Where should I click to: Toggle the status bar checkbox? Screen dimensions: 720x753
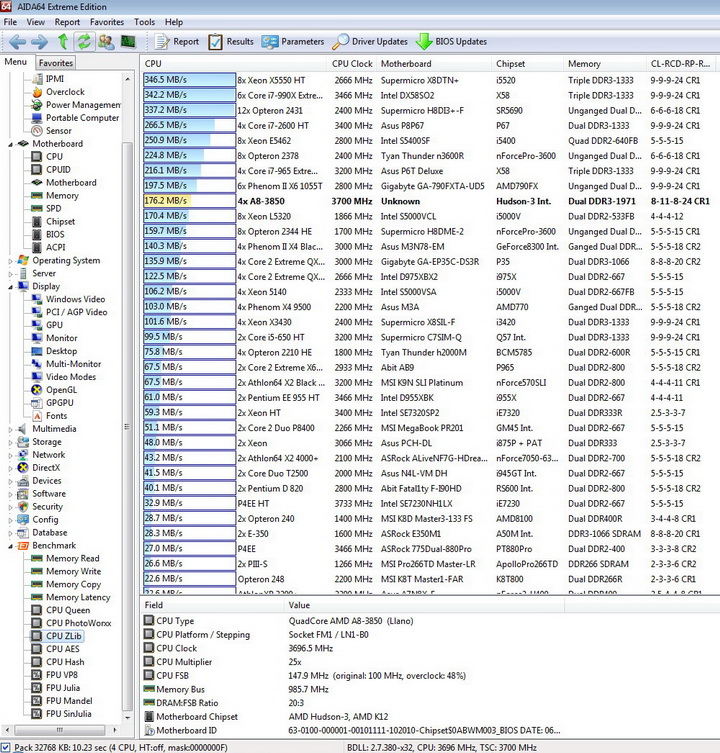[x=5, y=748]
